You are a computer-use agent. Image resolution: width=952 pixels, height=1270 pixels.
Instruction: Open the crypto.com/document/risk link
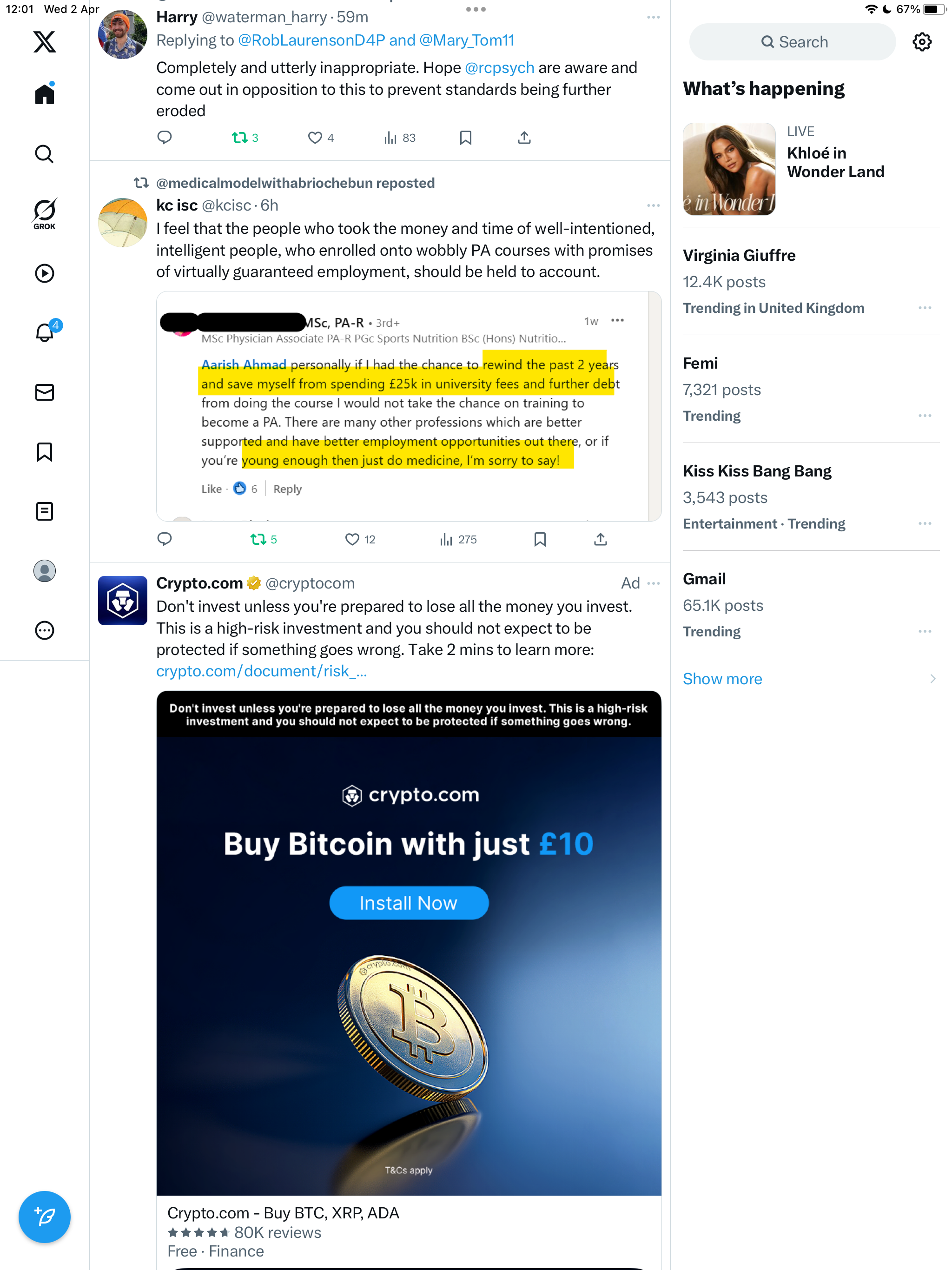tap(261, 671)
